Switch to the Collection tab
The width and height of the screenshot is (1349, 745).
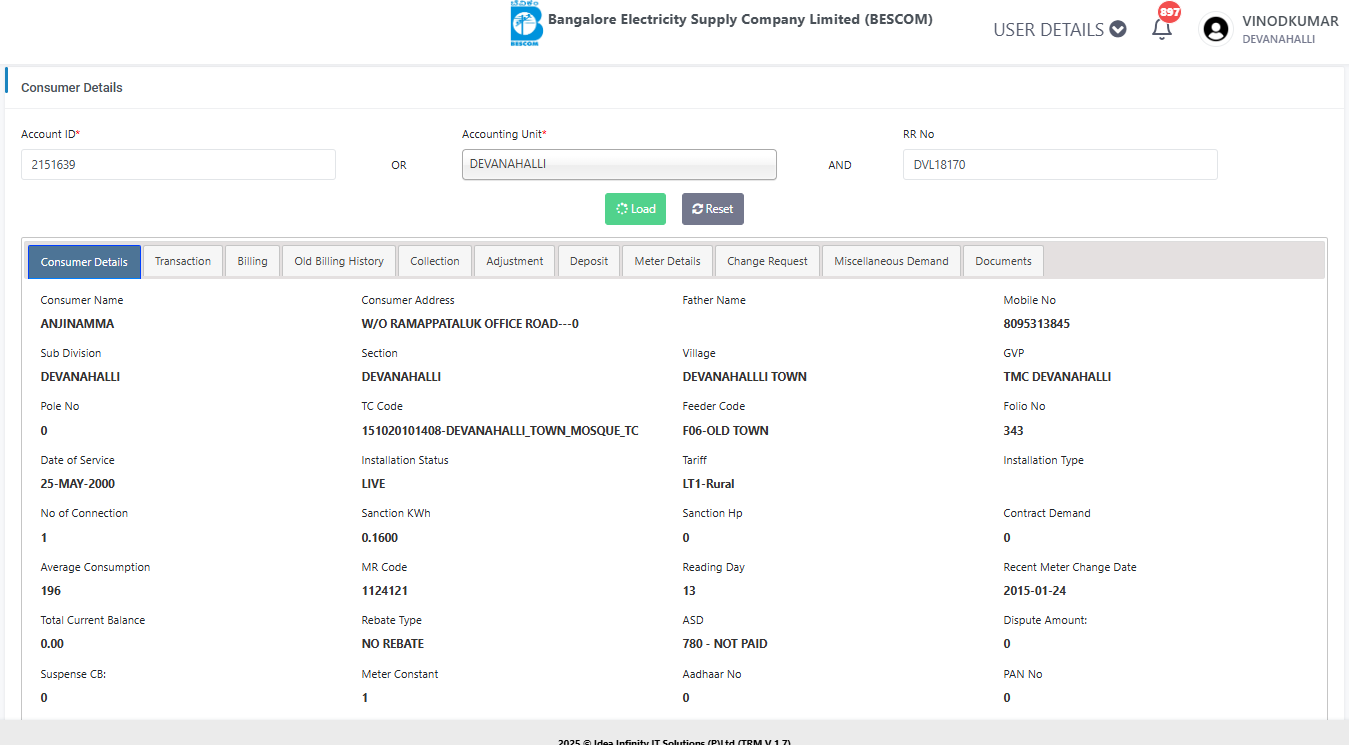pos(435,261)
